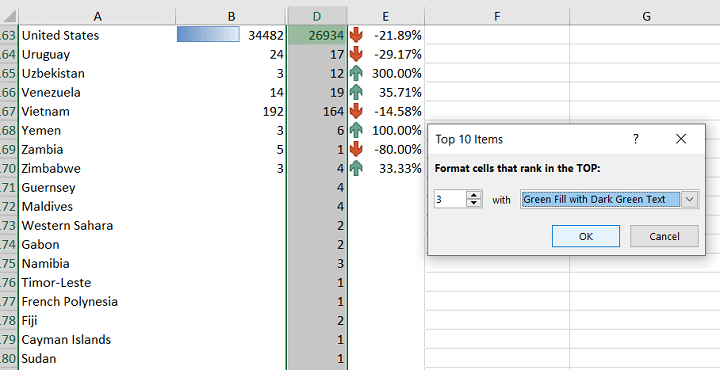Select column D header
The image size is (720, 370).
pyautogui.click(x=317, y=17)
